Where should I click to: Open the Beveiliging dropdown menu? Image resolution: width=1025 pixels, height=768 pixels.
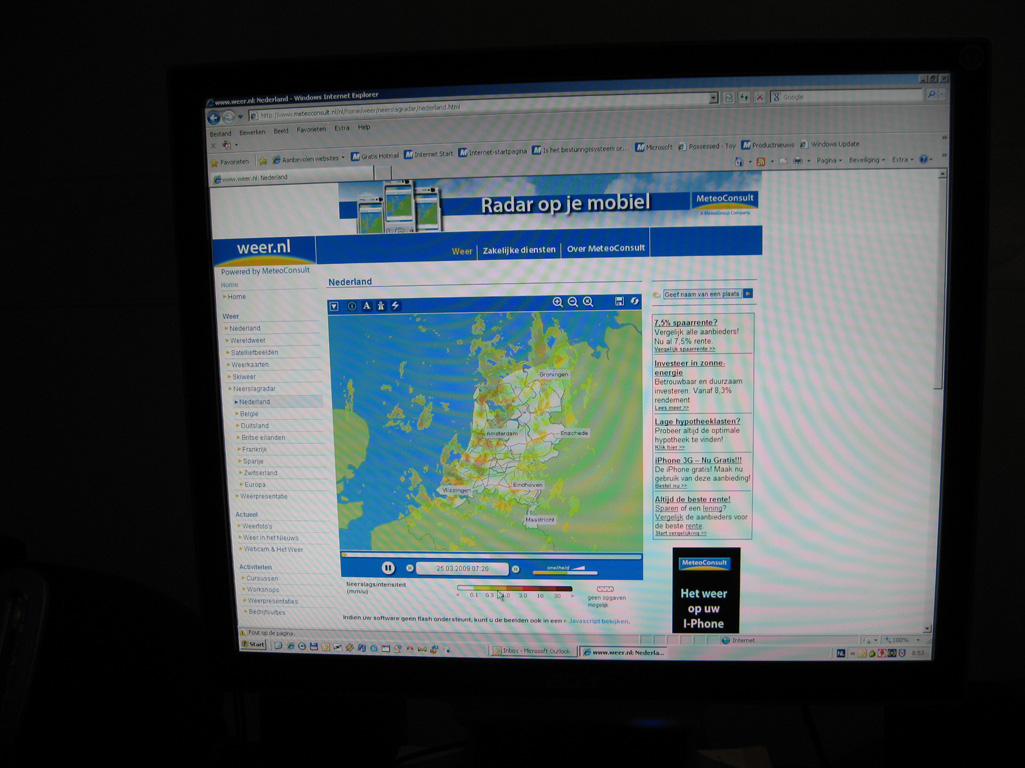point(867,159)
